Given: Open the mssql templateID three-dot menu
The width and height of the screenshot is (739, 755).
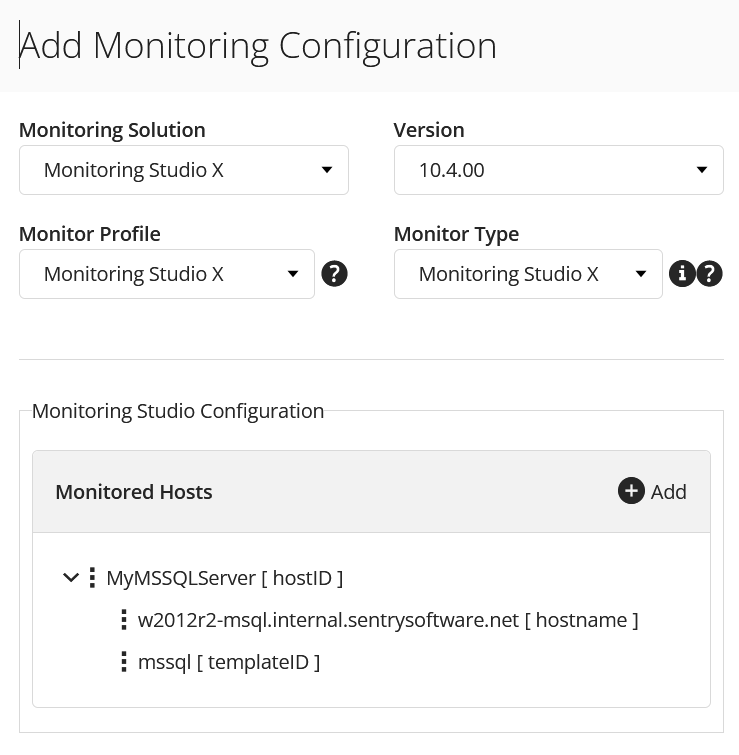Looking at the screenshot, I should pyautogui.click(x=124, y=661).
